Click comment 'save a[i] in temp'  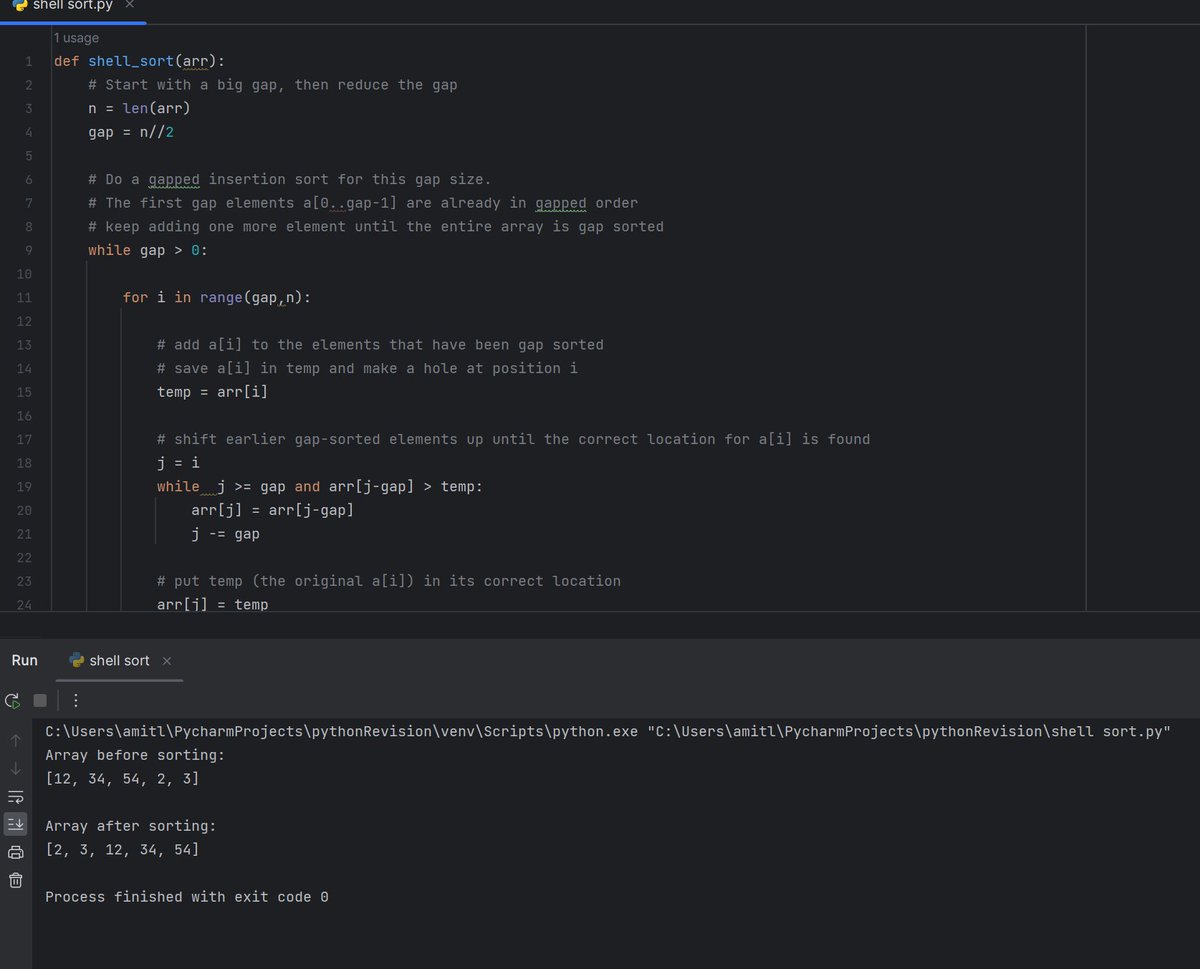click(367, 369)
